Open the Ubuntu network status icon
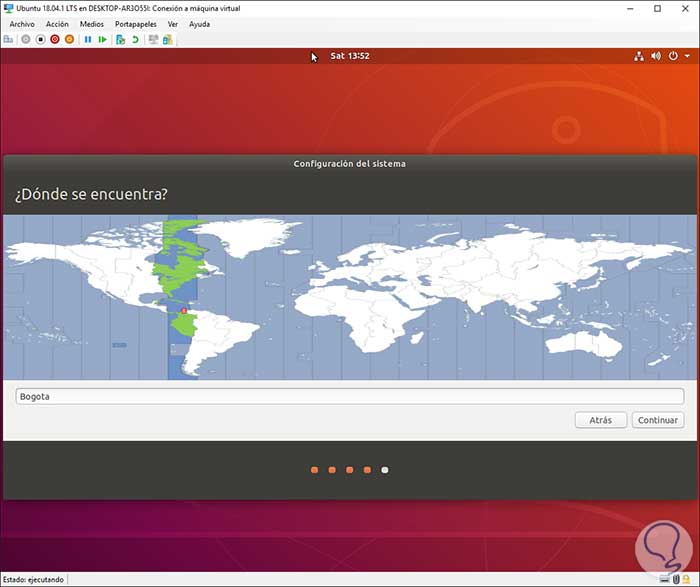The width and height of the screenshot is (700, 587). tap(639, 56)
